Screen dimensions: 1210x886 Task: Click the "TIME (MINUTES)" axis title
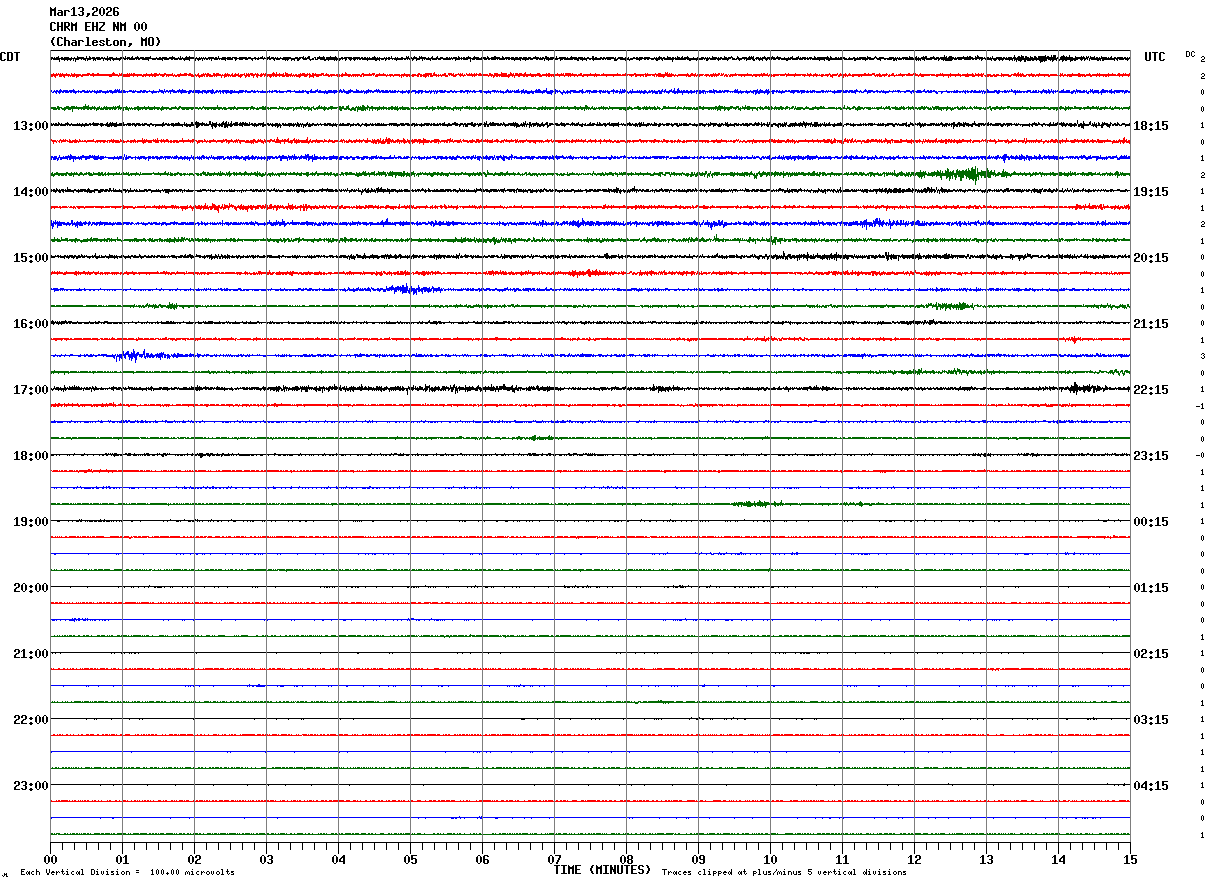(602, 870)
